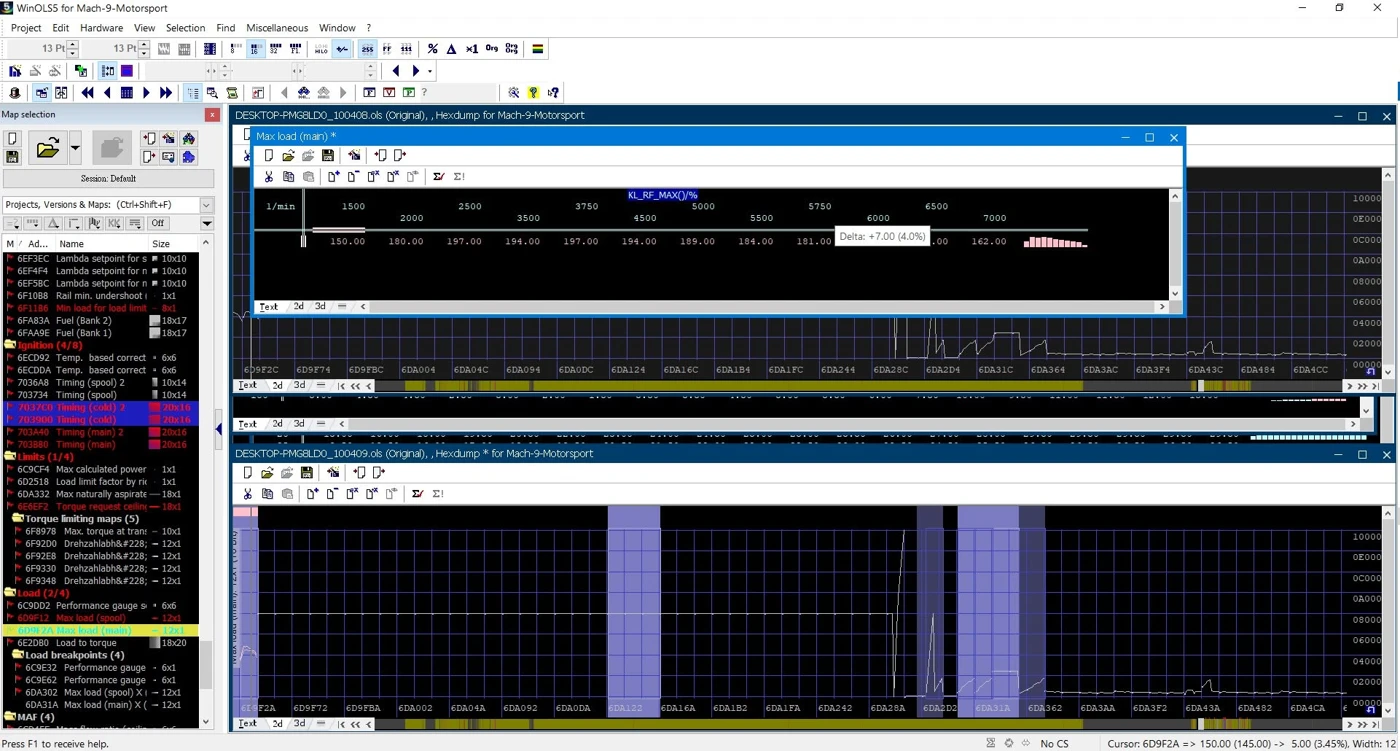Show values as percent difference
The height and width of the screenshot is (751, 1400).
pos(432,49)
